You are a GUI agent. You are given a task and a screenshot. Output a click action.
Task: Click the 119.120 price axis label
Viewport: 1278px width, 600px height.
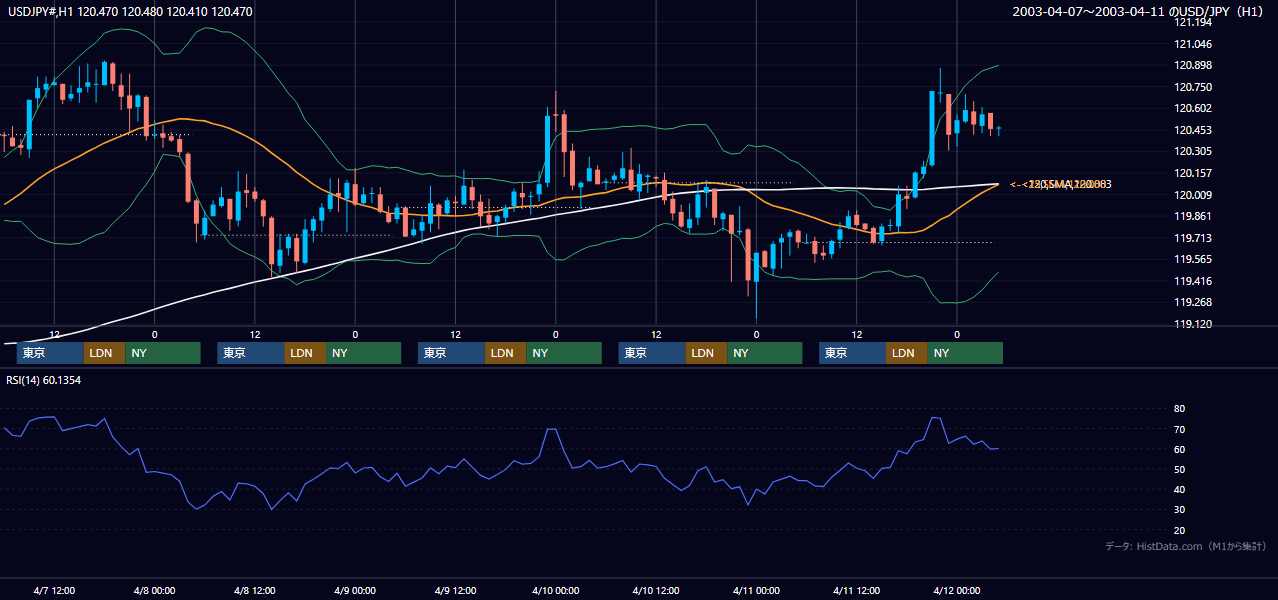coord(1193,324)
